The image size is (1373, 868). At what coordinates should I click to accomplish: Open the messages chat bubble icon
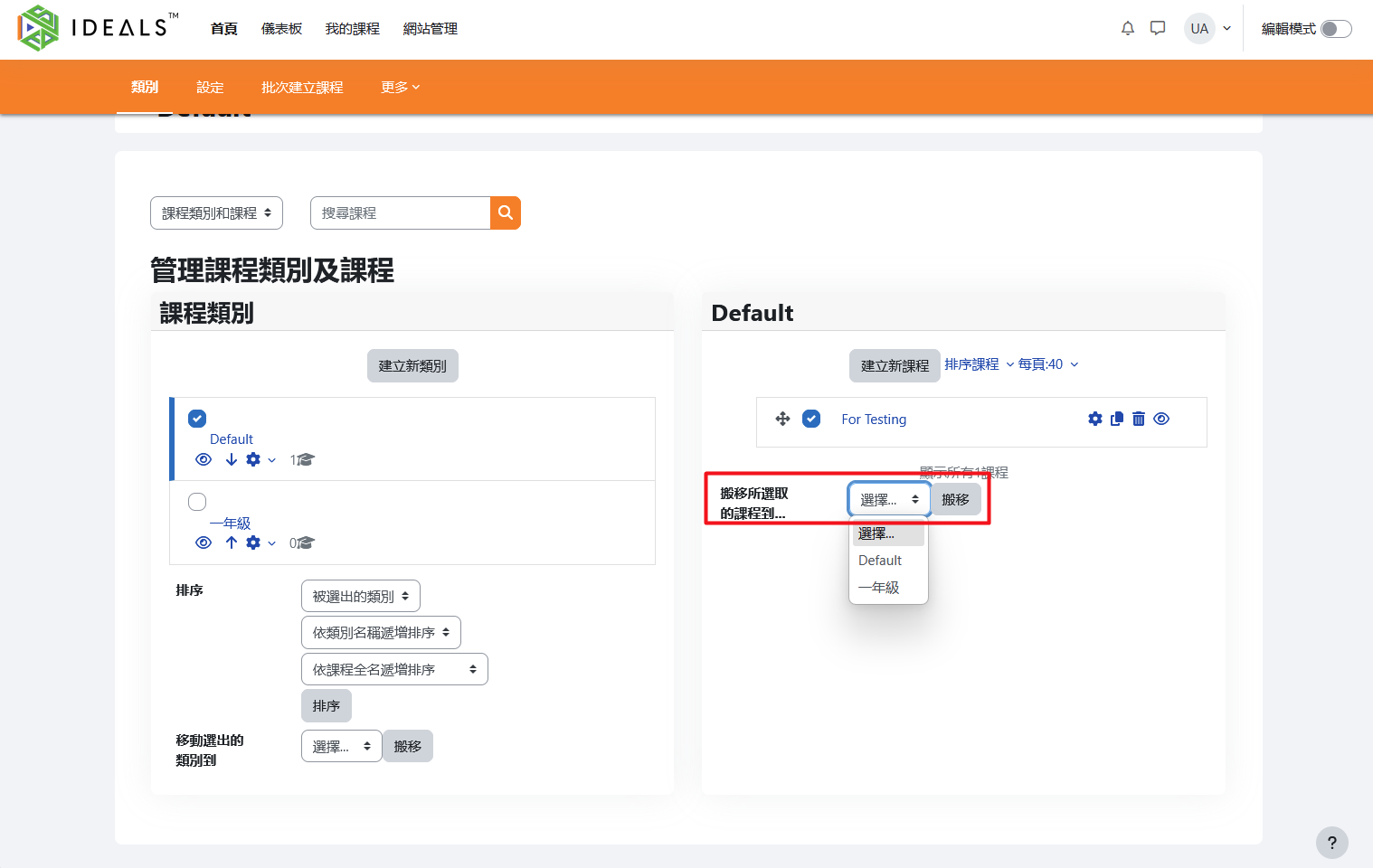pyautogui.click(x=1157, y=29)
